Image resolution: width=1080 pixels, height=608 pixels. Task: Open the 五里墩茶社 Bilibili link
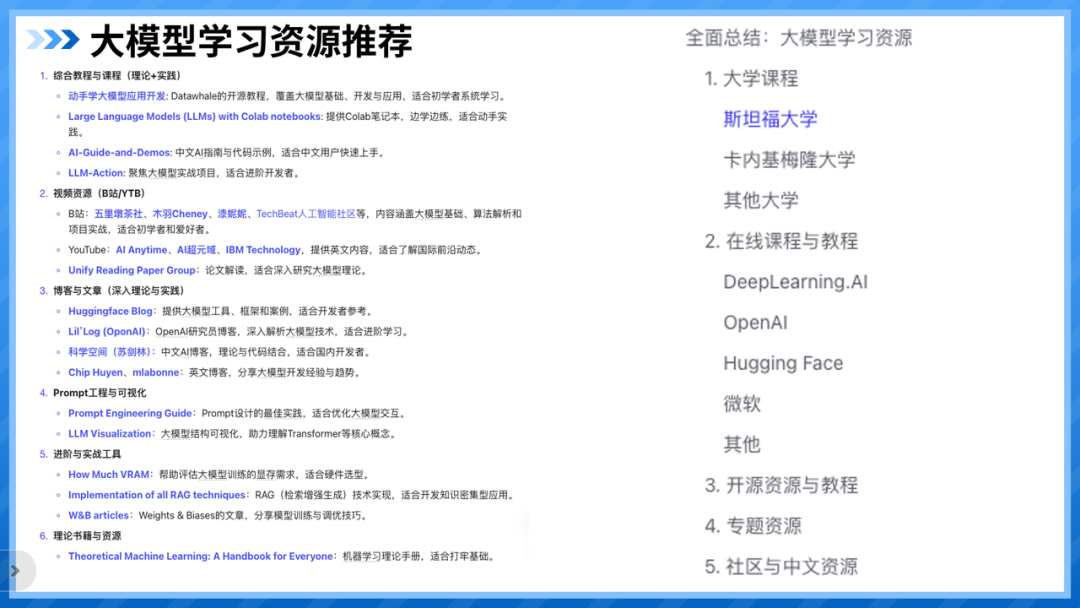click(118, 213)
